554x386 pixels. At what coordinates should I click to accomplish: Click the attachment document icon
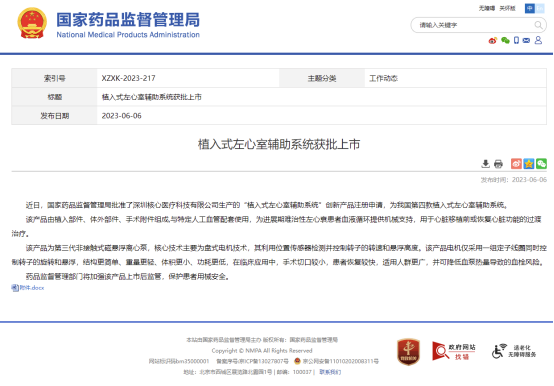click(x=15, y=288)
